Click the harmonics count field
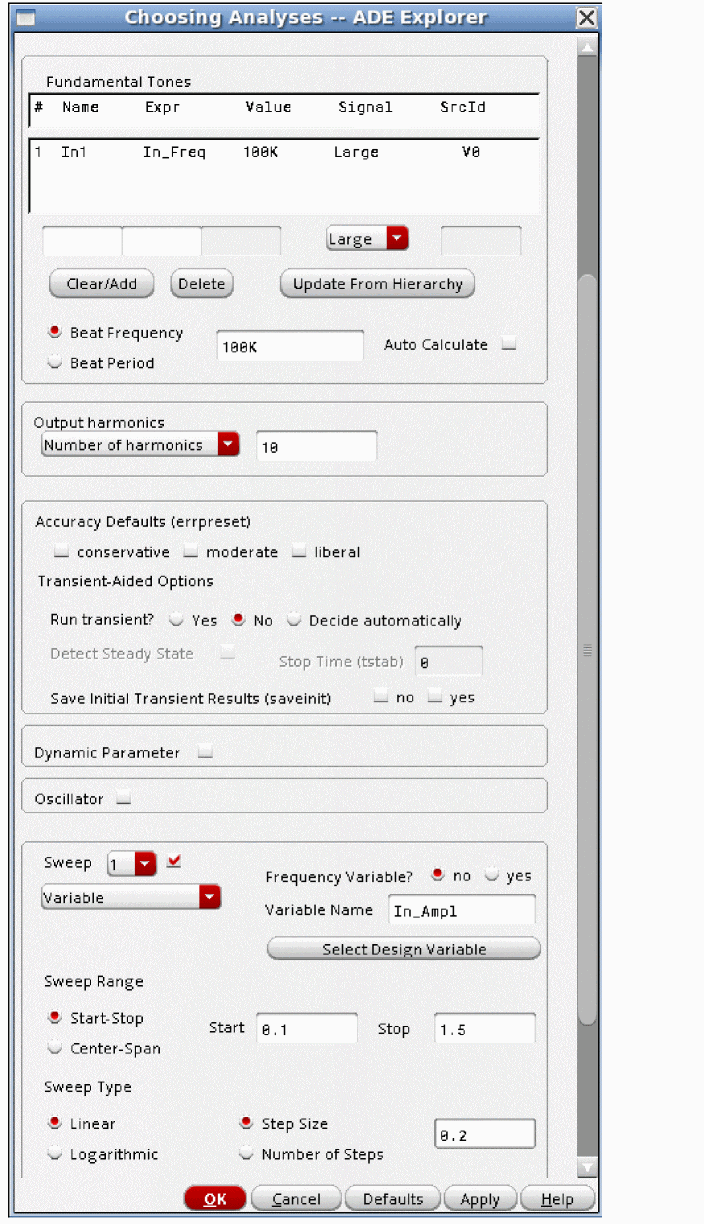This screenshot has height=1224, width=704. tap(317, 446)
